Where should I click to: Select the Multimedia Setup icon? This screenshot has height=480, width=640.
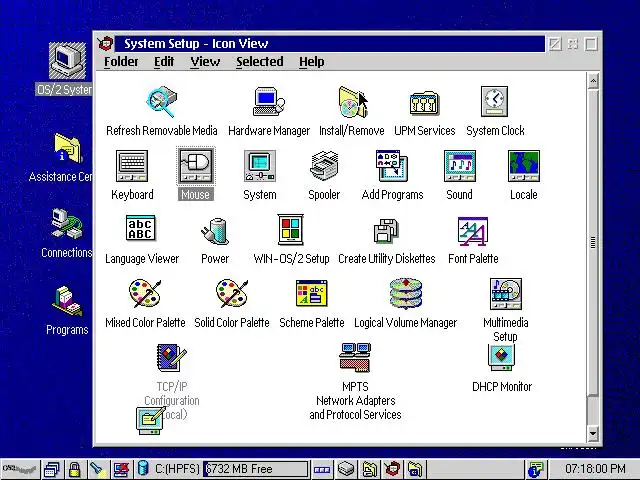[506, 294]
